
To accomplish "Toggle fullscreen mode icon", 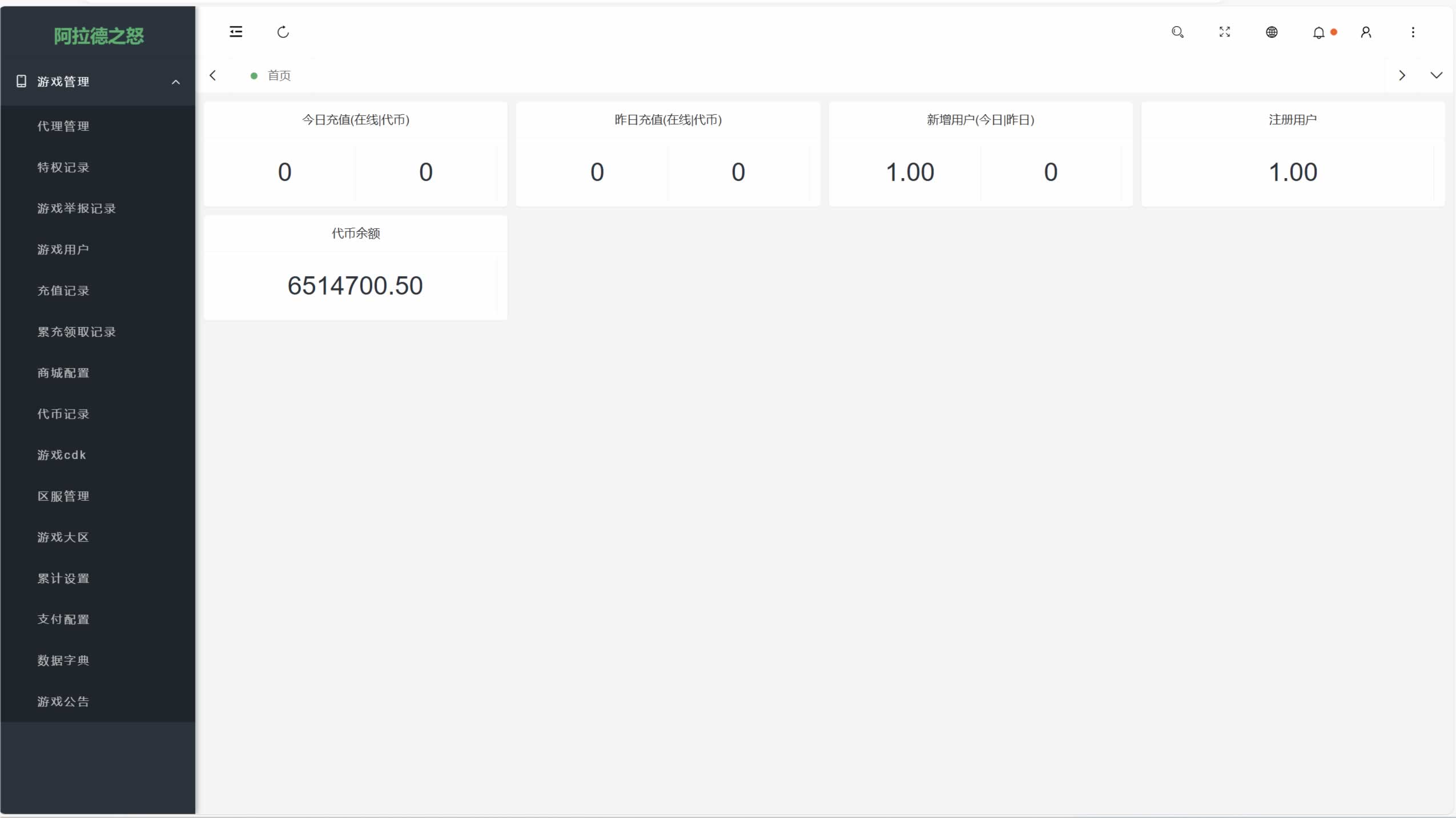I will [1225, 32].
